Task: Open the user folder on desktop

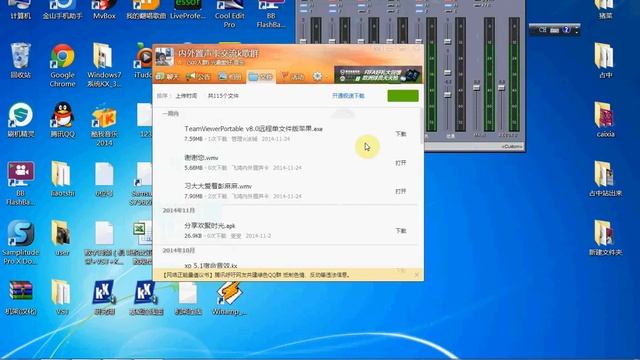Action: 62,238
